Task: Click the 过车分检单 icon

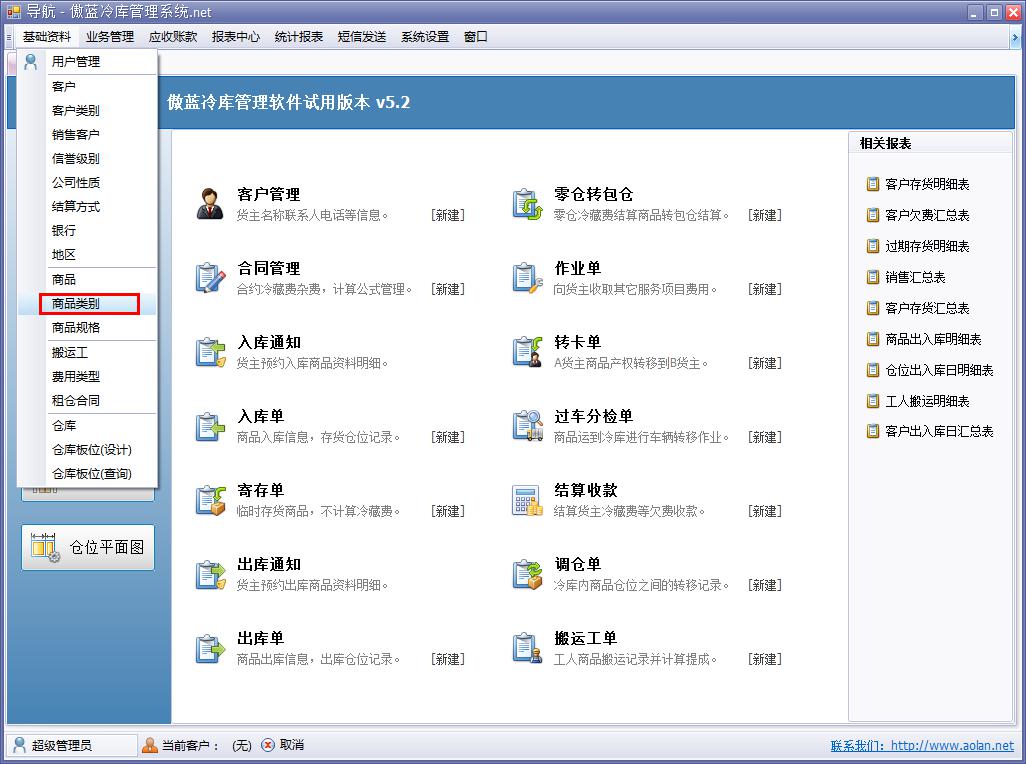Action: point(527,425)
